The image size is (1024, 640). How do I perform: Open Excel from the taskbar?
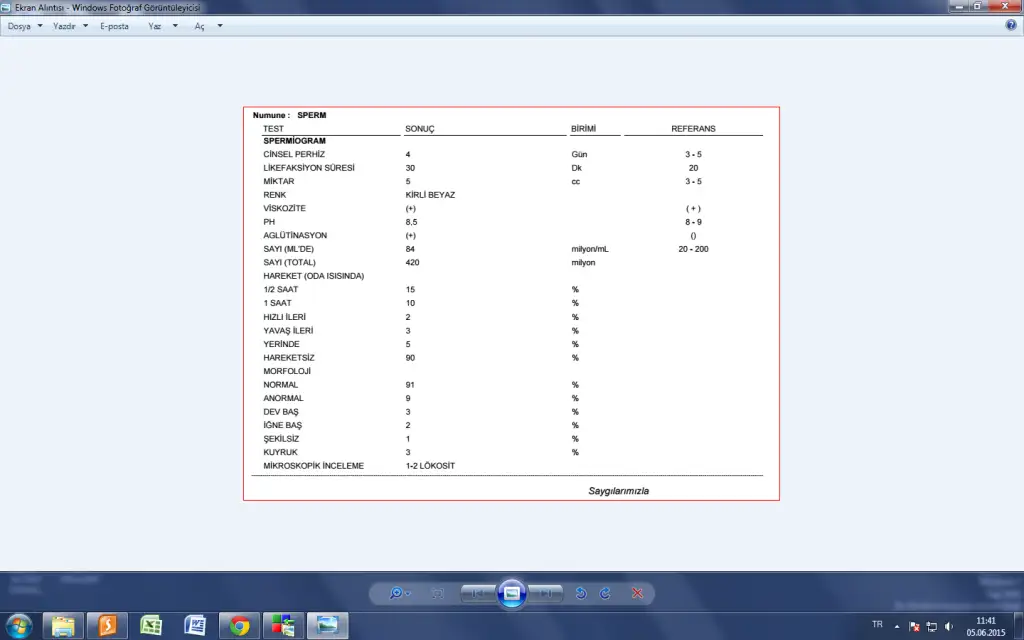(151, 626)
